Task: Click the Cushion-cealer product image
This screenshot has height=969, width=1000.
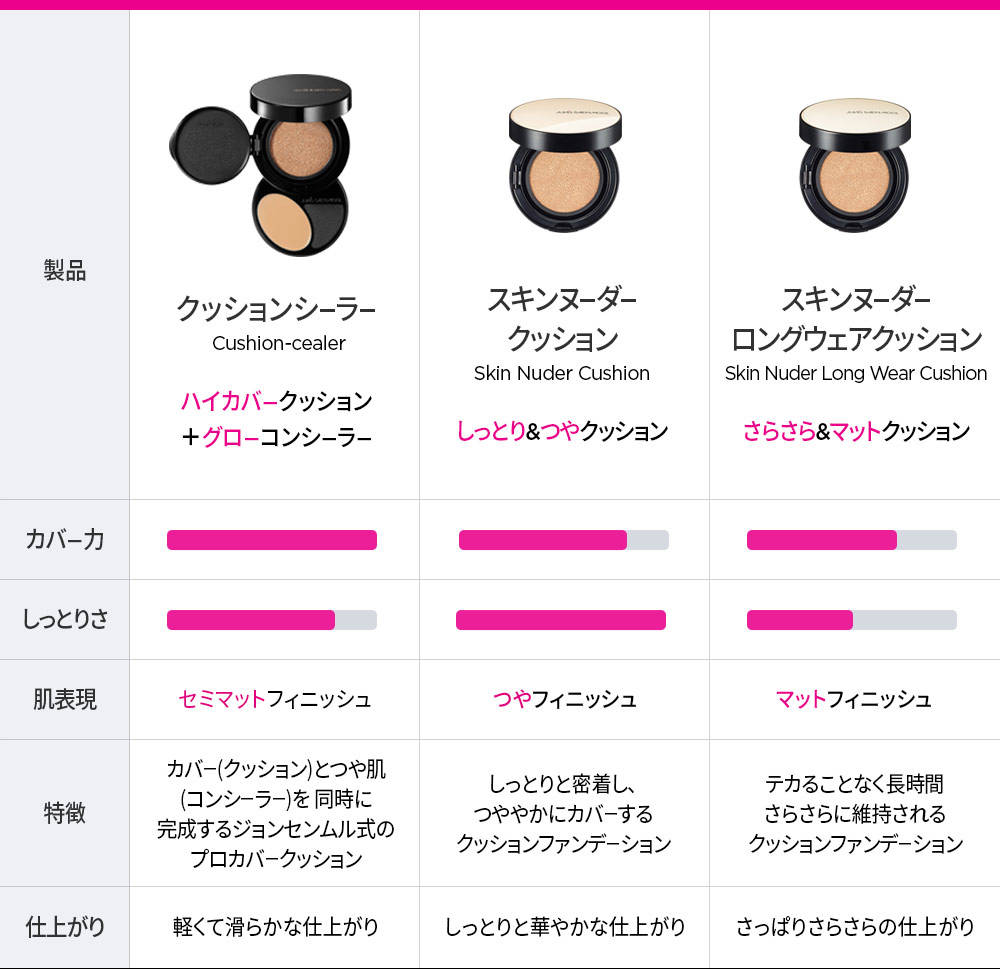Action: (x=260, y=165)
